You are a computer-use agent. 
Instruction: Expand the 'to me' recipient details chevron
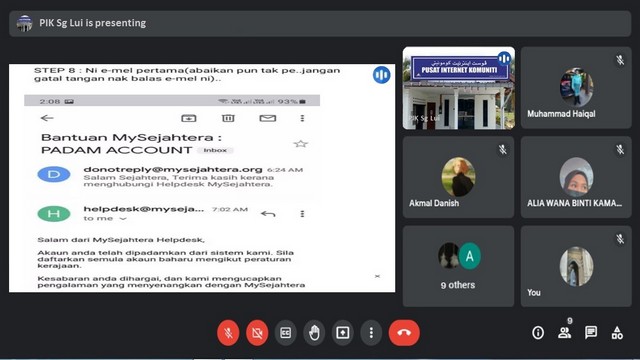coord(123,219)
